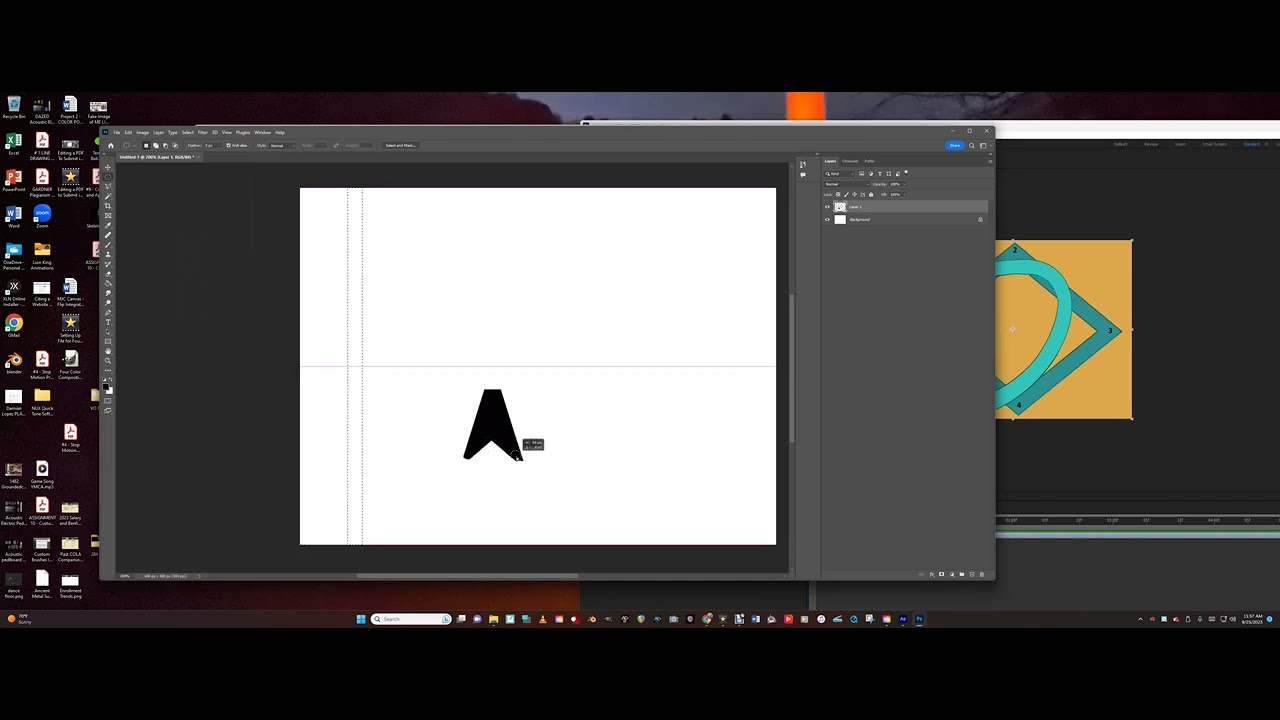
Task: Click the foreground color swatch
Action: tap(105, 386)
